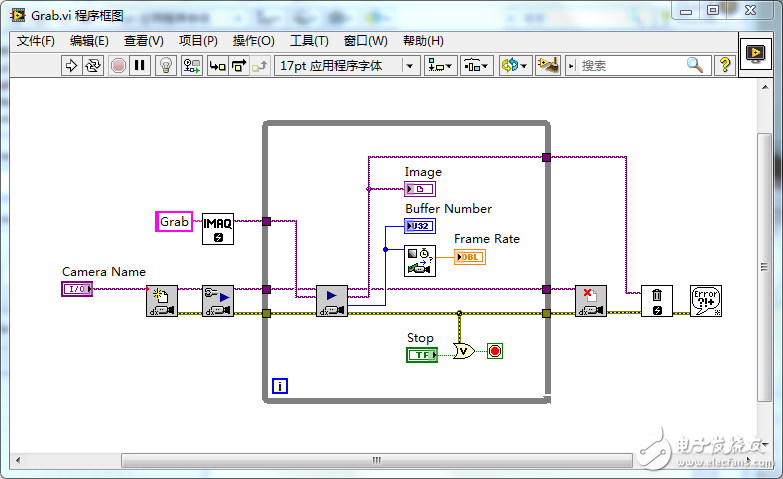783x479 pixels.
Task: Click the Grab.vi window icon in title bar
Action: click(x=18, y=15)
